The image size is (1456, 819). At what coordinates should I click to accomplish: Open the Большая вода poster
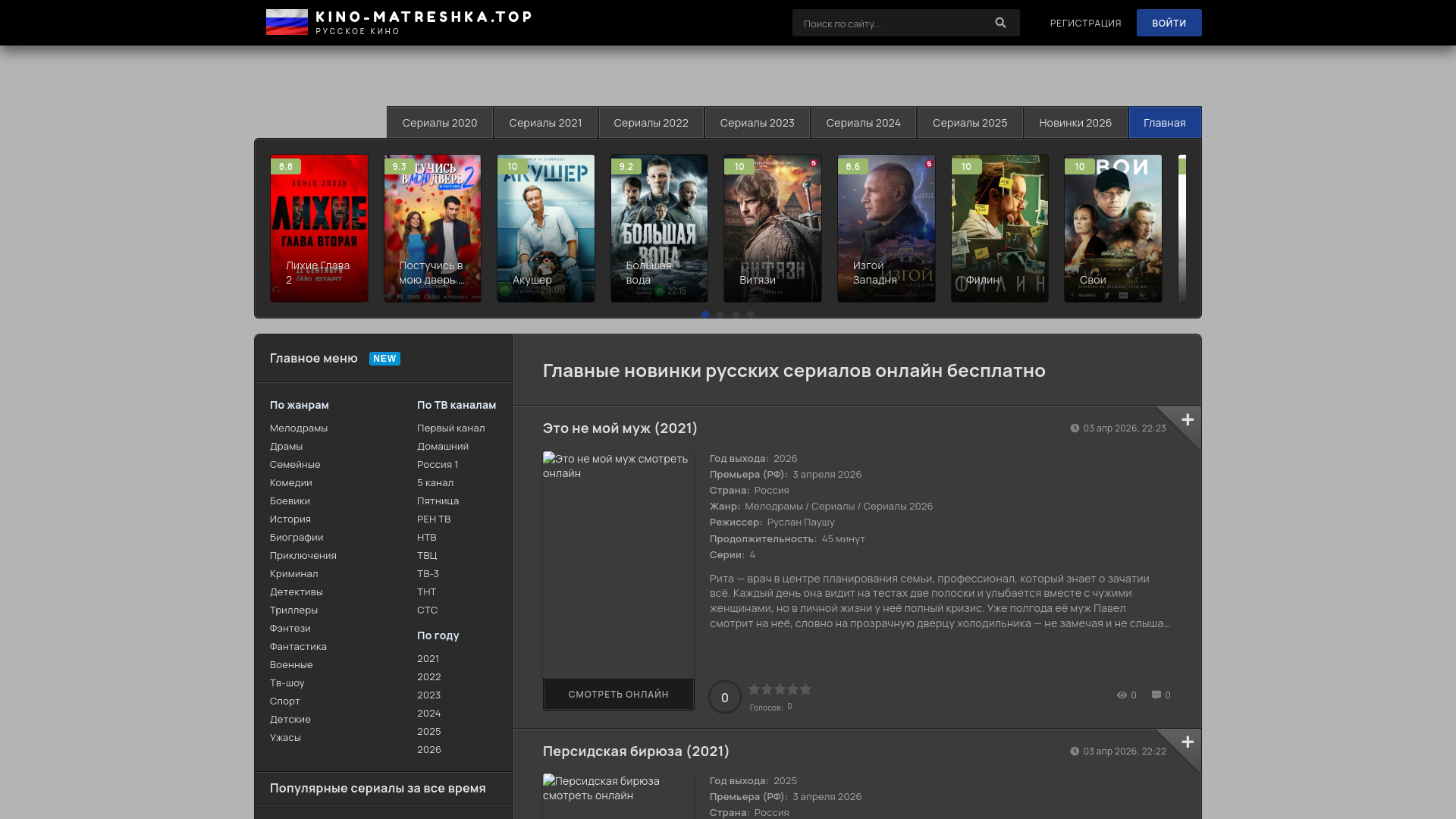click(659, 228)
